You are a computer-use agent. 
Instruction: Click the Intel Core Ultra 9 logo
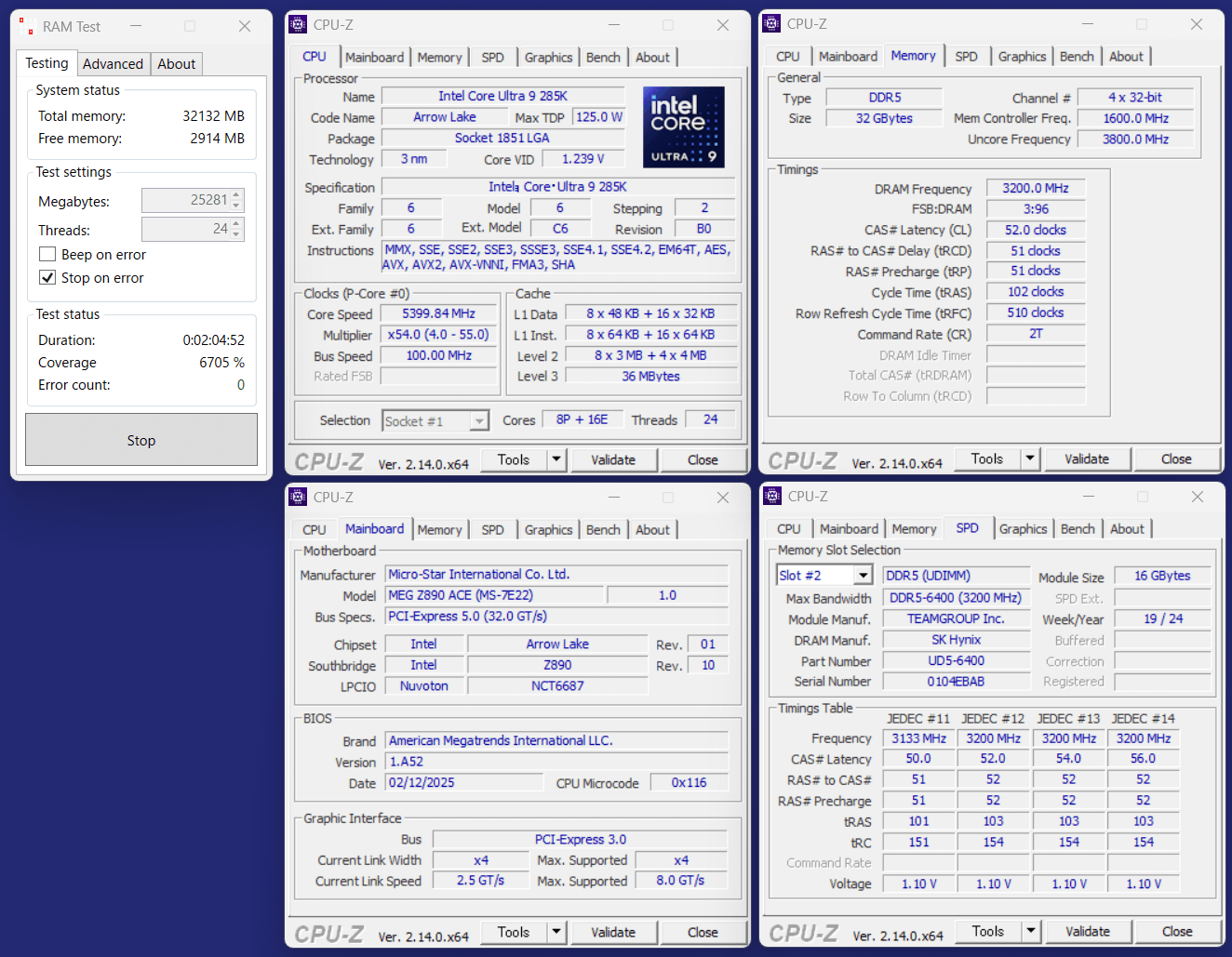tap(684, 127)
